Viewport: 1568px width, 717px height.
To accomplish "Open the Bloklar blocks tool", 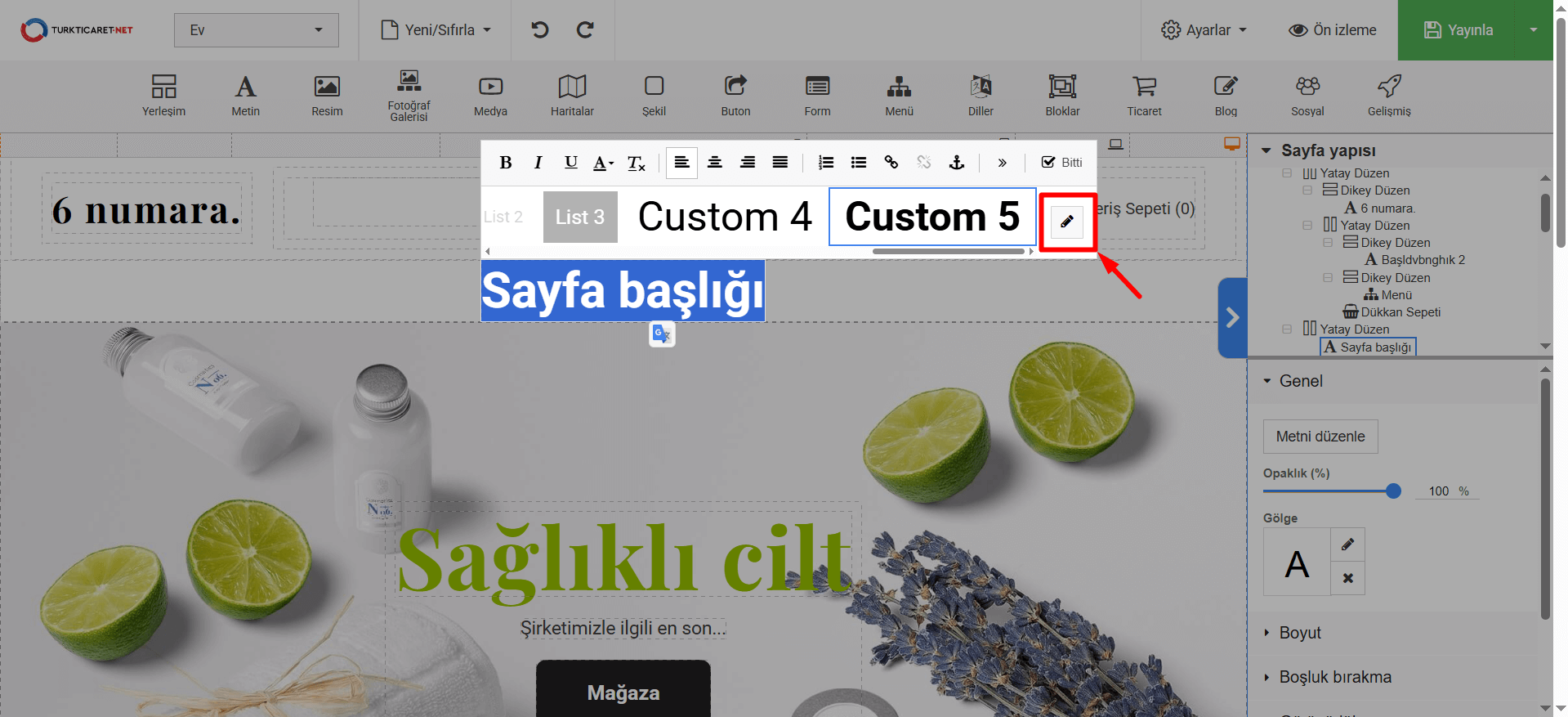I will pyautogui.click(x=1062, y=96).
